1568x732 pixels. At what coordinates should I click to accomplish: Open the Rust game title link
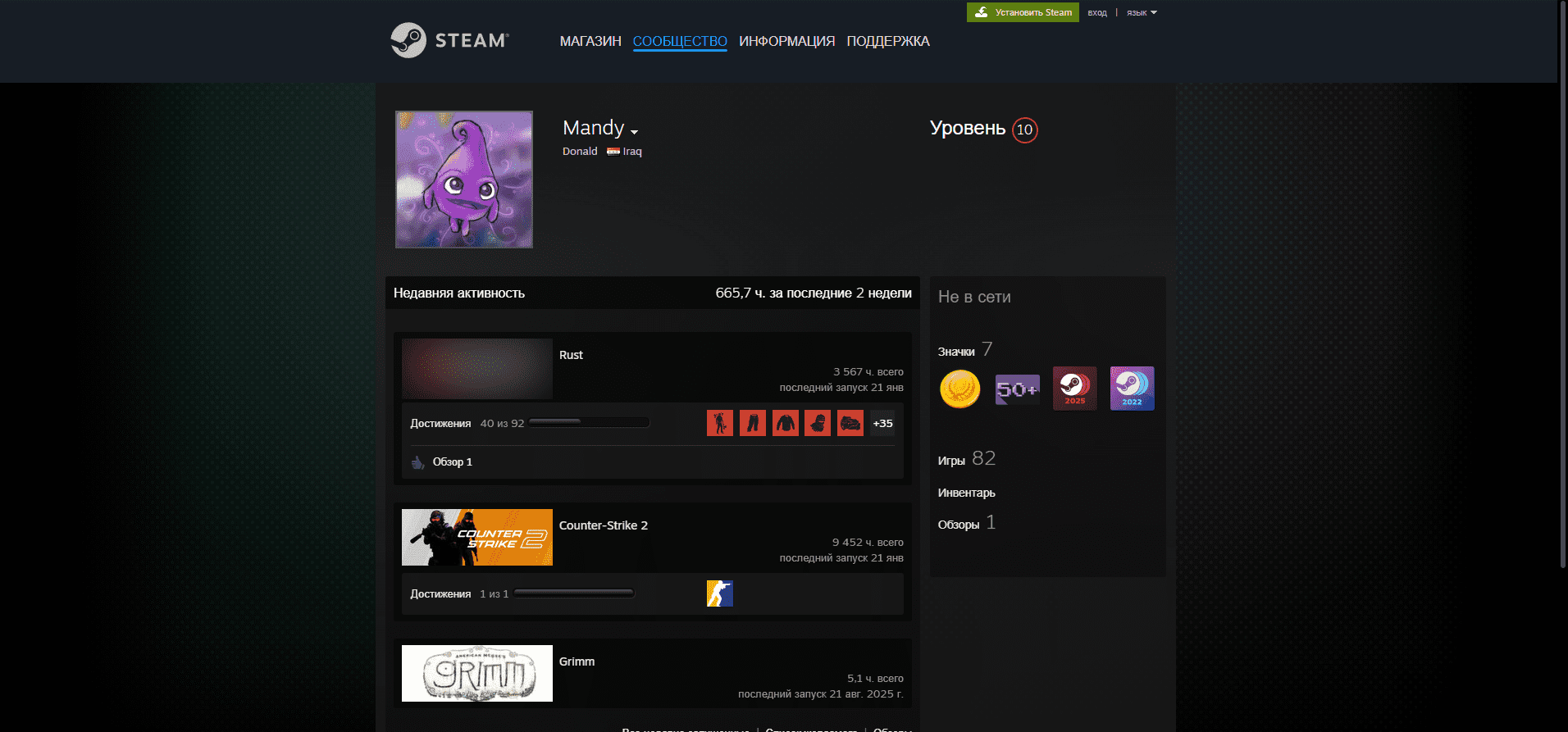tap(571, 355)
